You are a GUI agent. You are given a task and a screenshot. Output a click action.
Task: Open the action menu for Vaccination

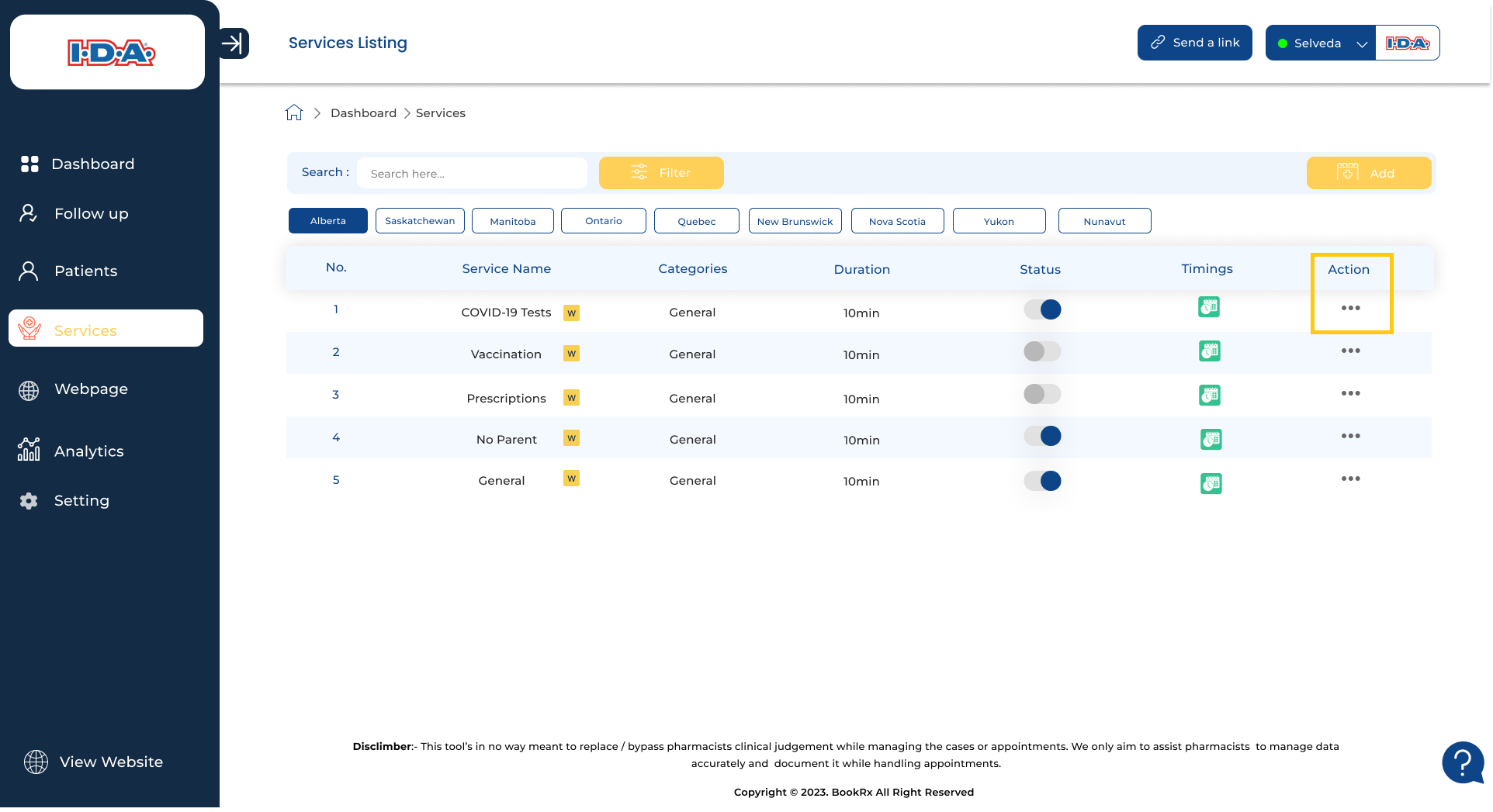pos(1350,351)
